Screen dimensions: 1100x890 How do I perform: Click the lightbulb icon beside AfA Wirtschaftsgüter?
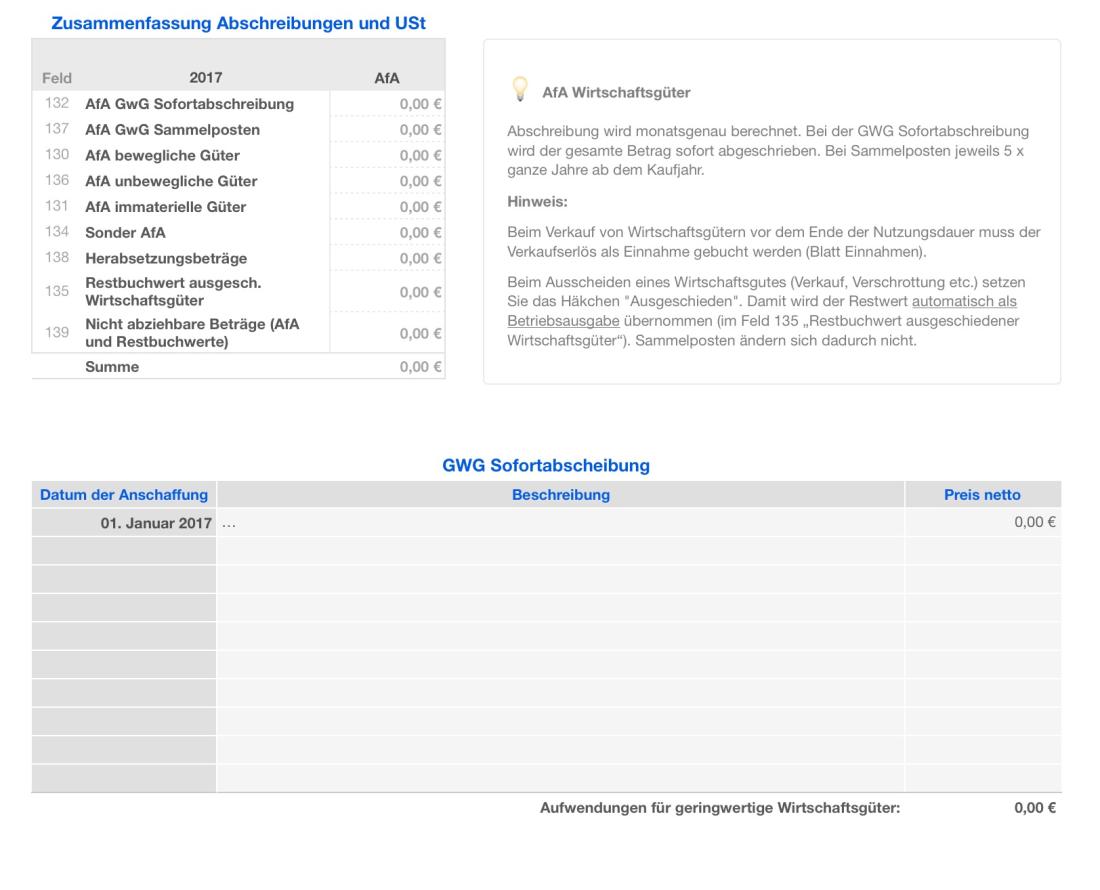click(x=518, y=90)
